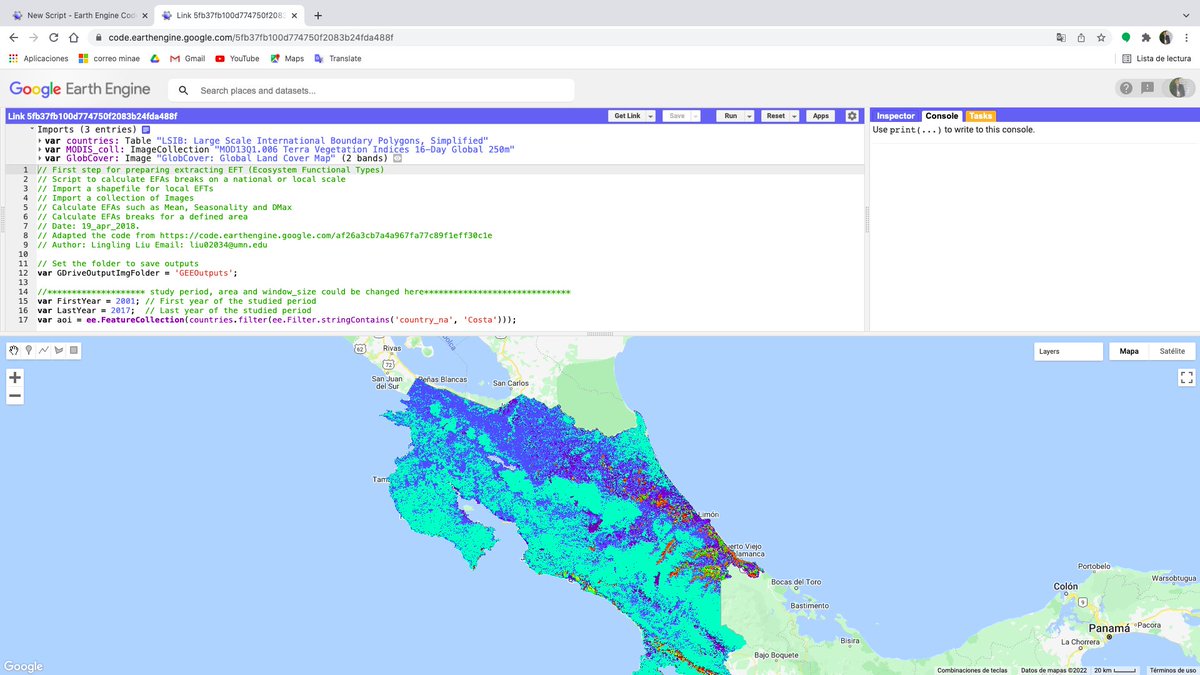1200x675 pixels.
Task: Click the share page icon in address bar
Action: (x=1081, y=37)
